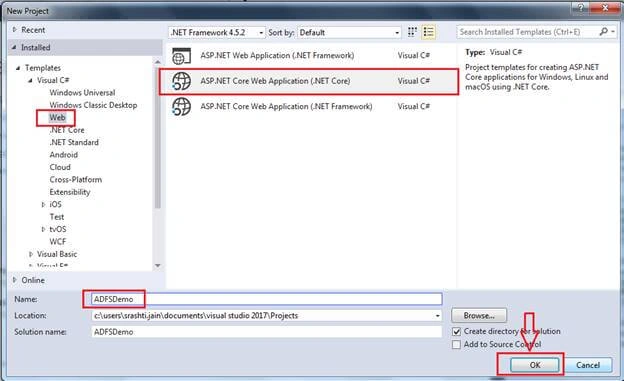Select the Extensibility category
624x381 pixels.
tap(70, 192)
